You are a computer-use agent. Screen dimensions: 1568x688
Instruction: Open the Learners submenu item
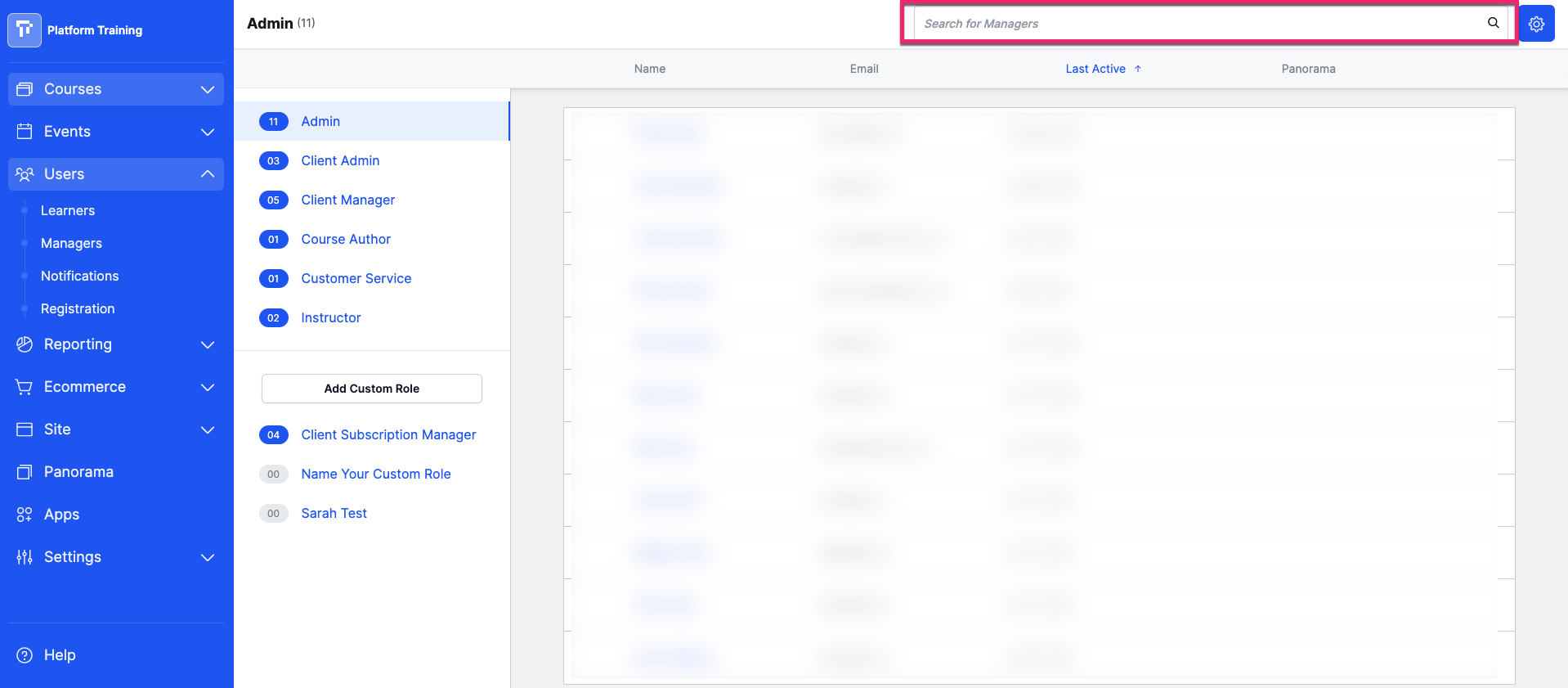68,210
